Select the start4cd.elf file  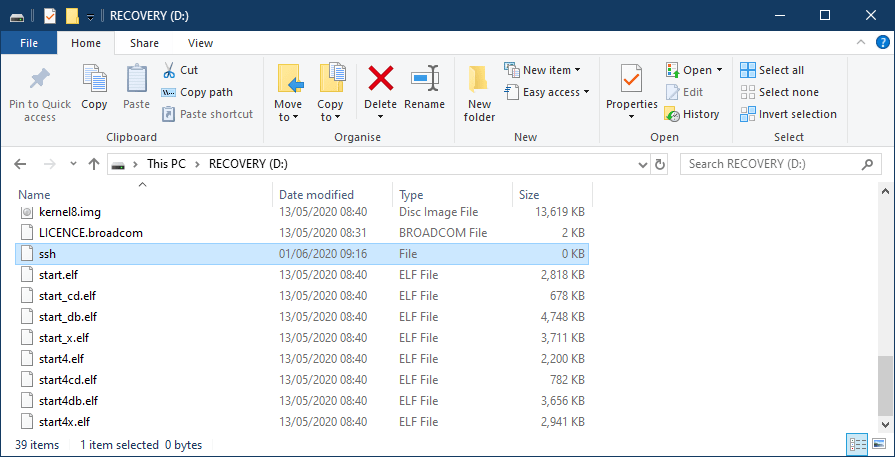[301, 380]
